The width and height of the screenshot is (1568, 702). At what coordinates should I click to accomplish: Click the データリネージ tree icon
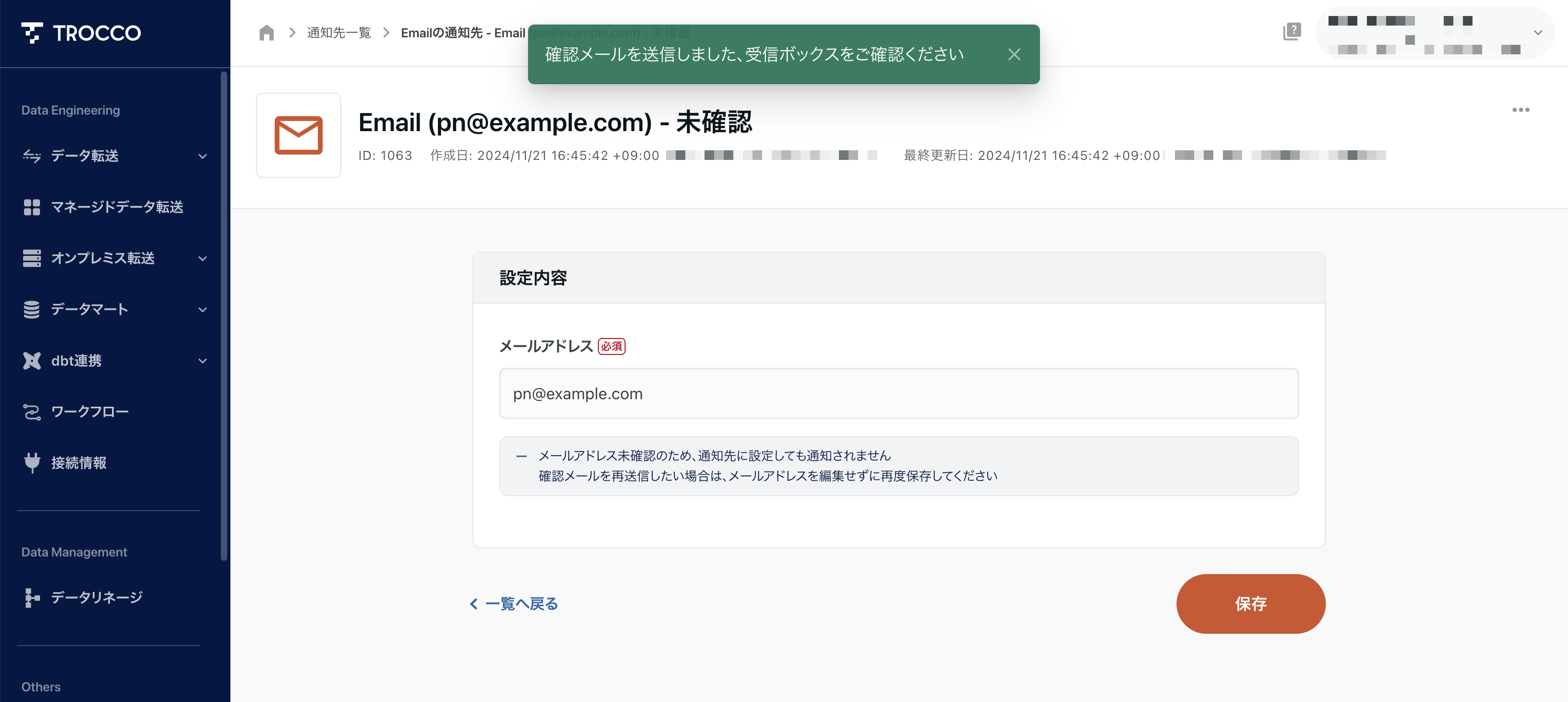[31, 598]
